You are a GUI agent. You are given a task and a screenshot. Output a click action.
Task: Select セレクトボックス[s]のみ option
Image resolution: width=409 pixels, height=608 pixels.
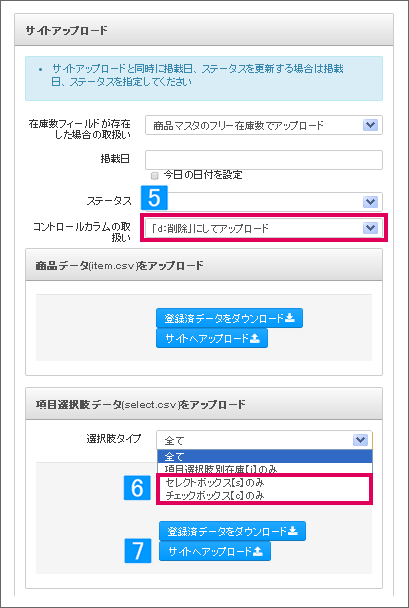264,483
